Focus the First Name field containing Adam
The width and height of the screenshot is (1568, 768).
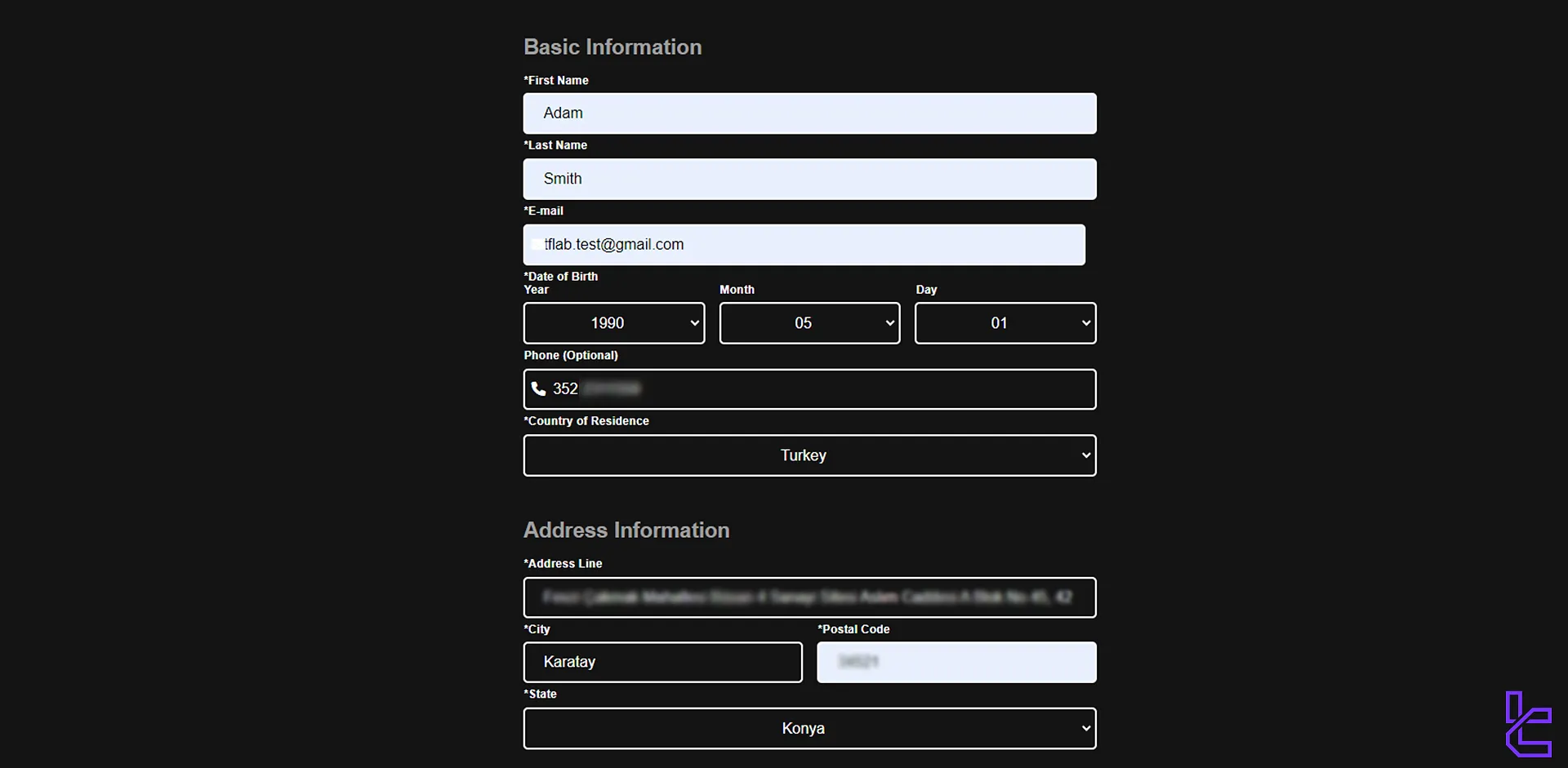(808, 113)
